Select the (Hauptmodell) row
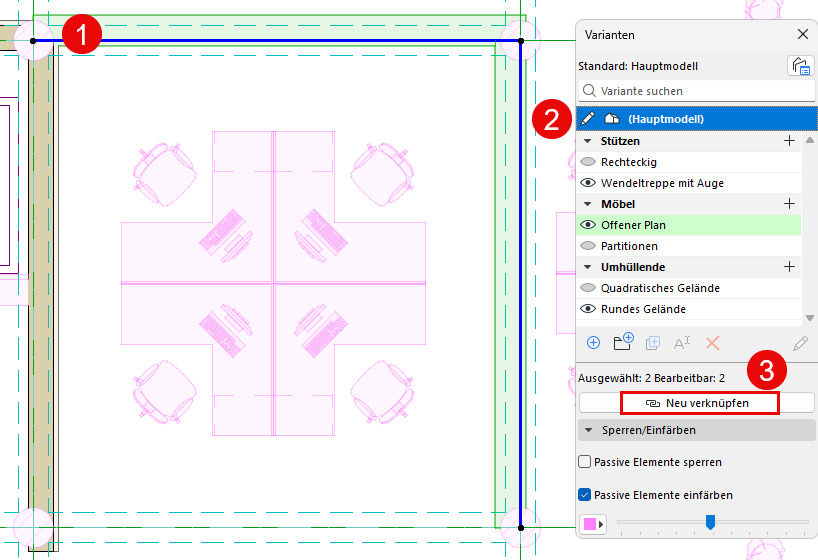818x560 pixels. pos(697,118)
